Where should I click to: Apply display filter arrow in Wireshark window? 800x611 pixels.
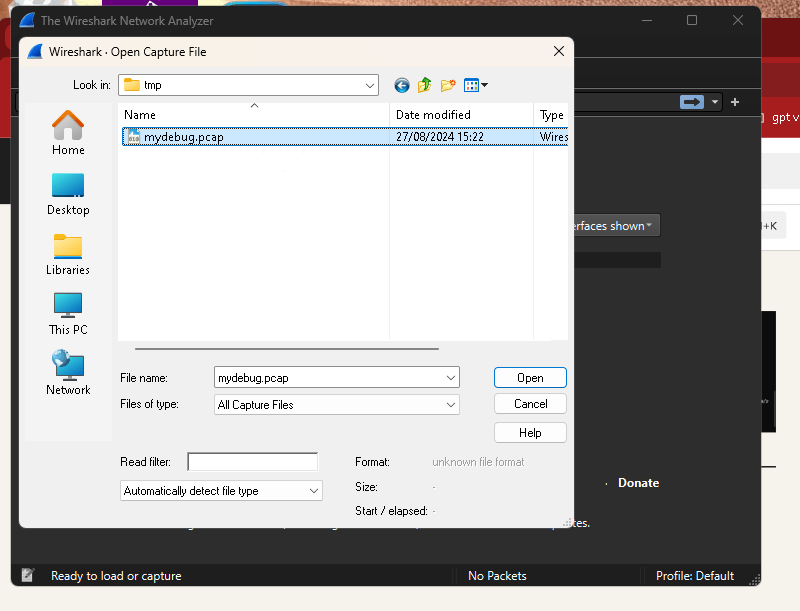click(x=692, y=102)
